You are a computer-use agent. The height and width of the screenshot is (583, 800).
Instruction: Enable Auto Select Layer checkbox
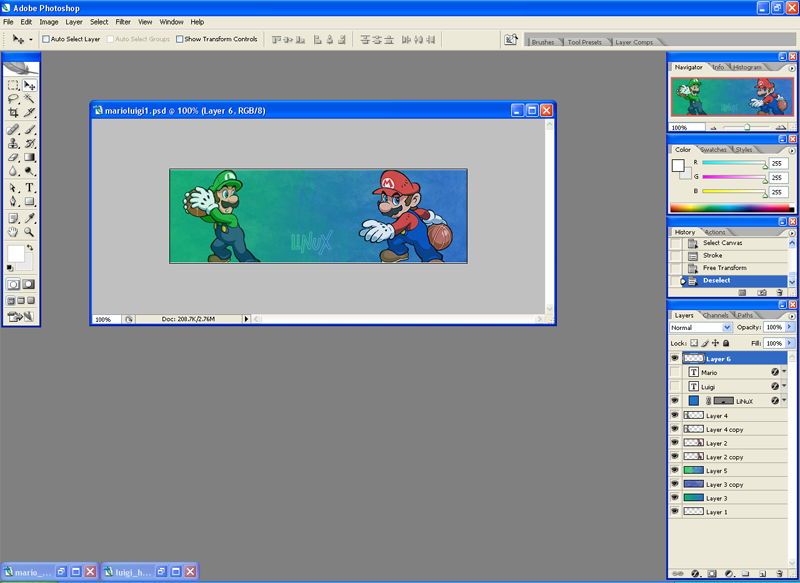point(46,40)
